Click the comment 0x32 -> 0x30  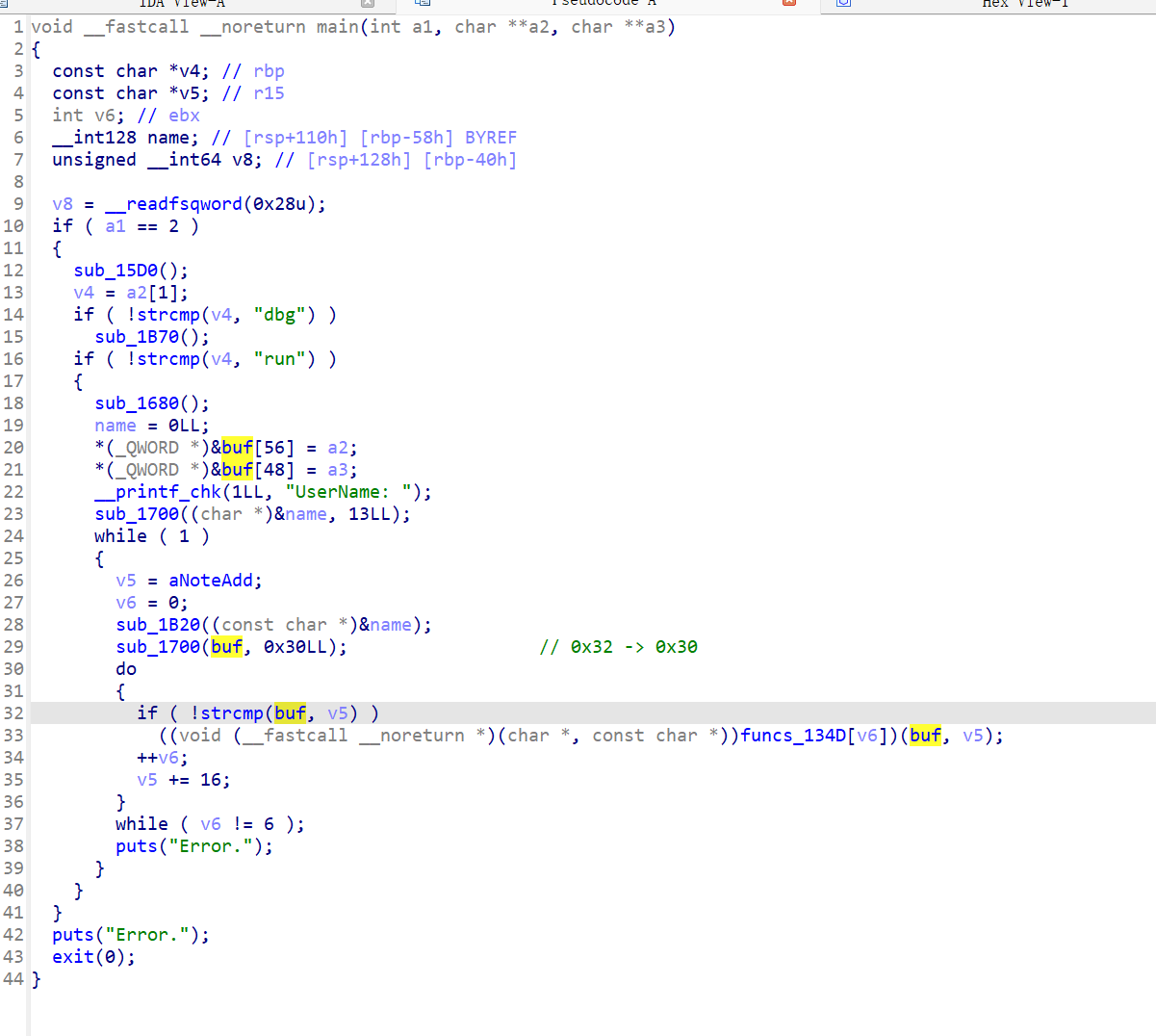point(619,647)
